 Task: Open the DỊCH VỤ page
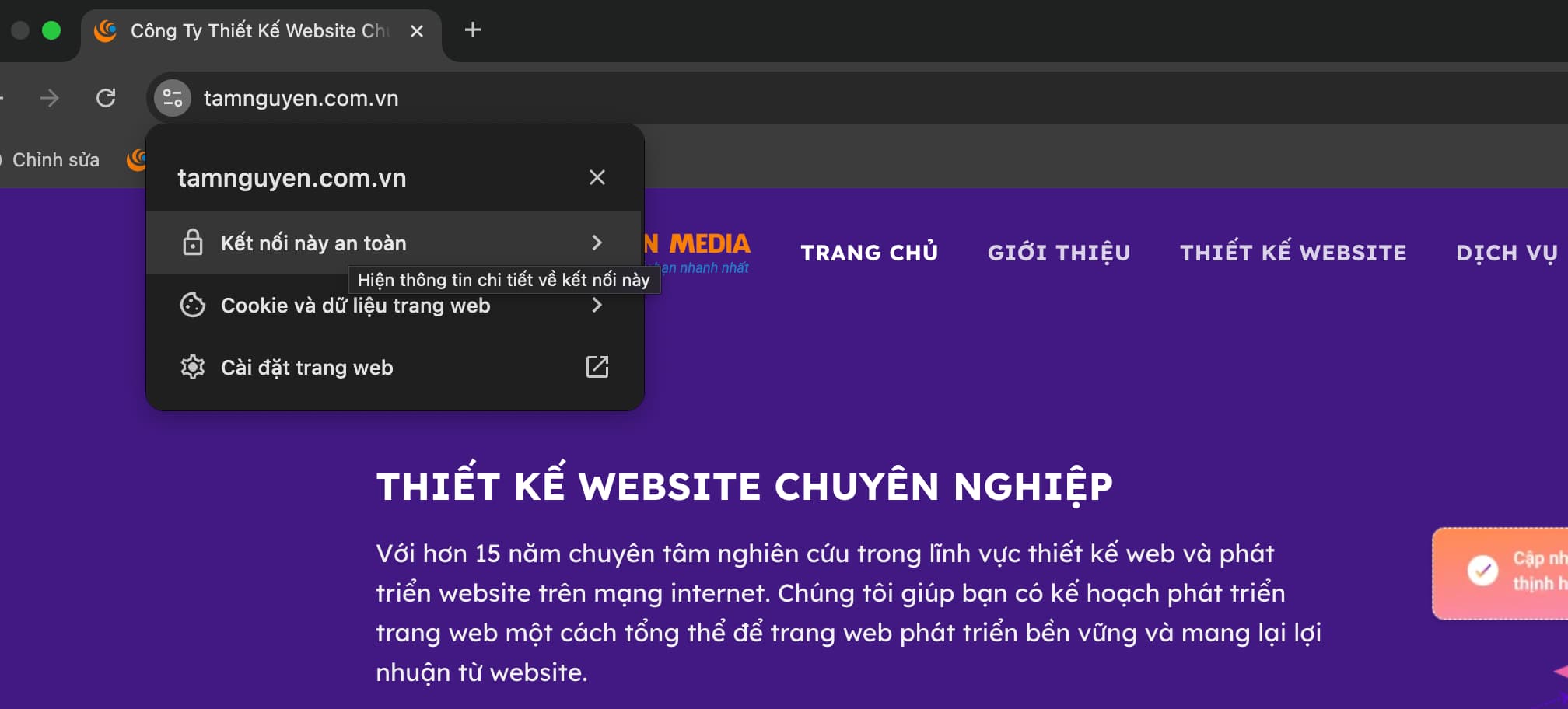[1507, 252]
